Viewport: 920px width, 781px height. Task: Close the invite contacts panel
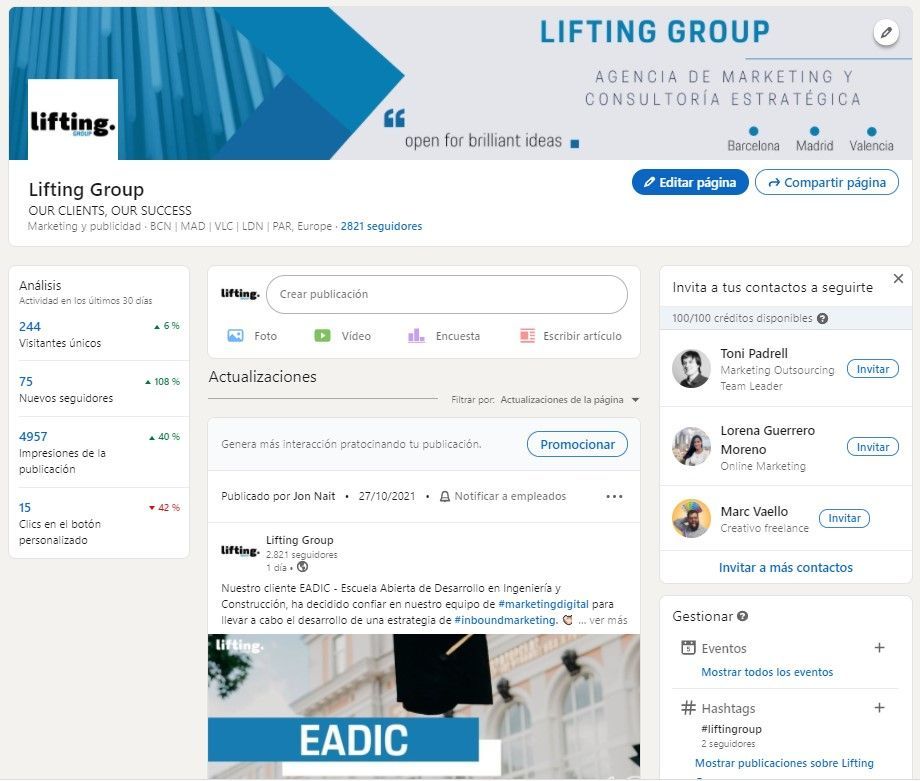pyautogui.click(x=898, y=279)
